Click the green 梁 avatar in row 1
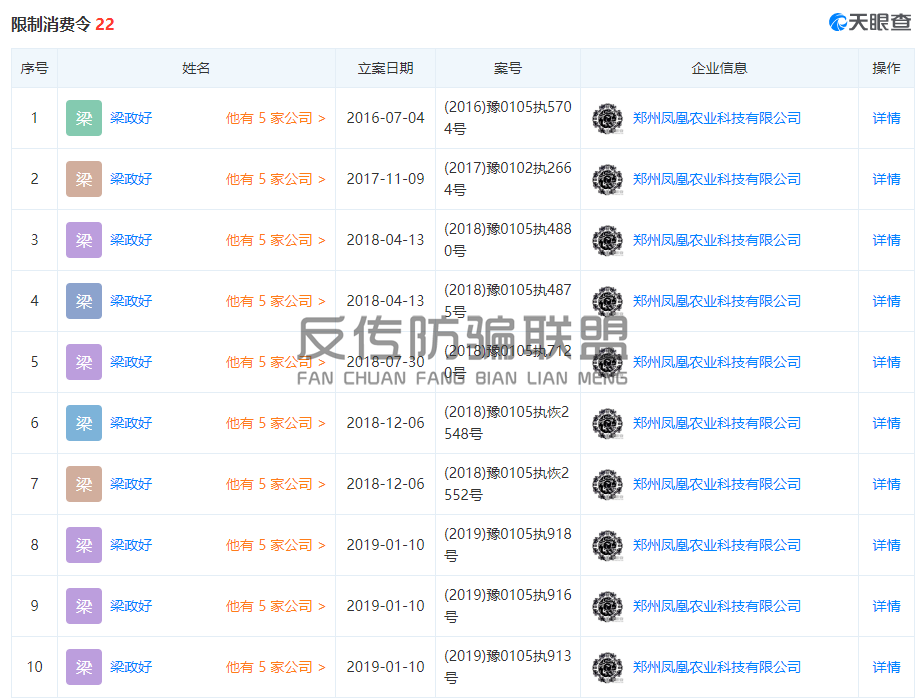924x700 pixels. click(84, 118)
